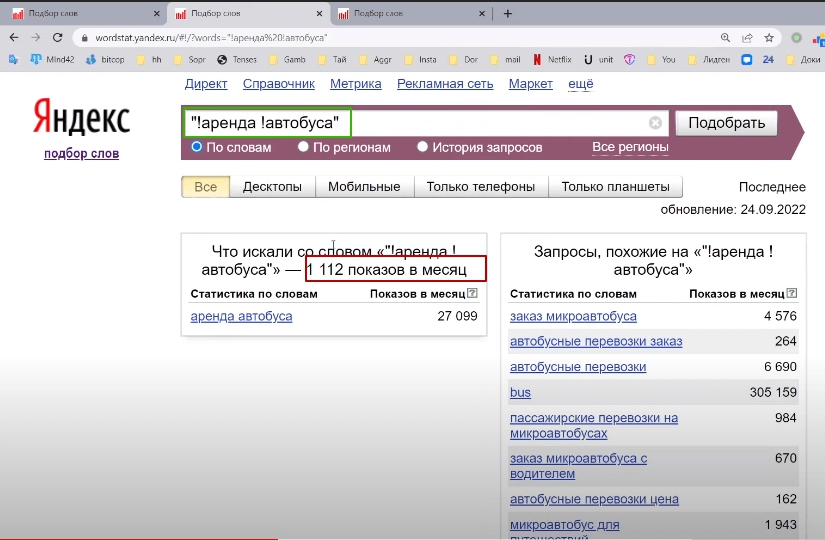This screenshot has width=825, height=540.
Task: Bookmark this page with the star
Action: (x=769, y=37)
